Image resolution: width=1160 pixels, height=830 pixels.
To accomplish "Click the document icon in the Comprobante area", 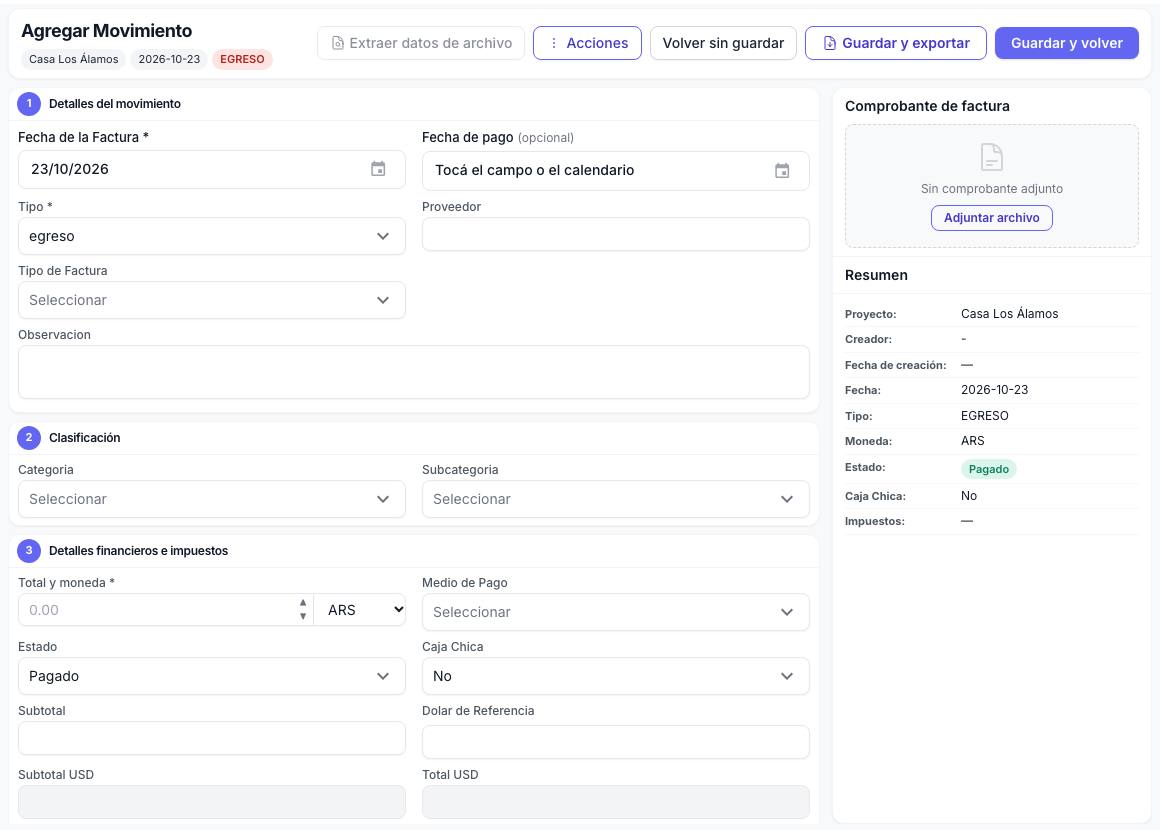I will [x=991, y=158].
